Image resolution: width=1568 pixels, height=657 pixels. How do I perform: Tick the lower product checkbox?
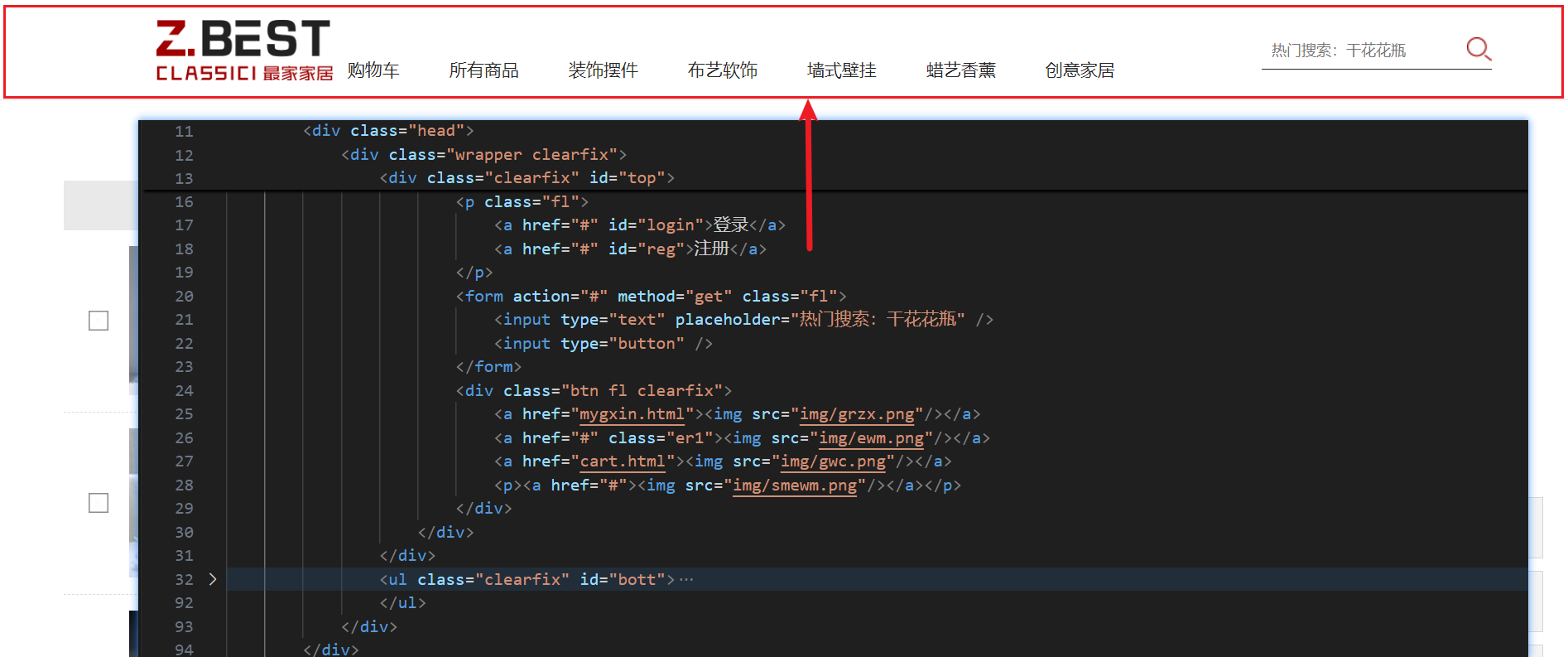pyautogui.click(x=99, y=503)
